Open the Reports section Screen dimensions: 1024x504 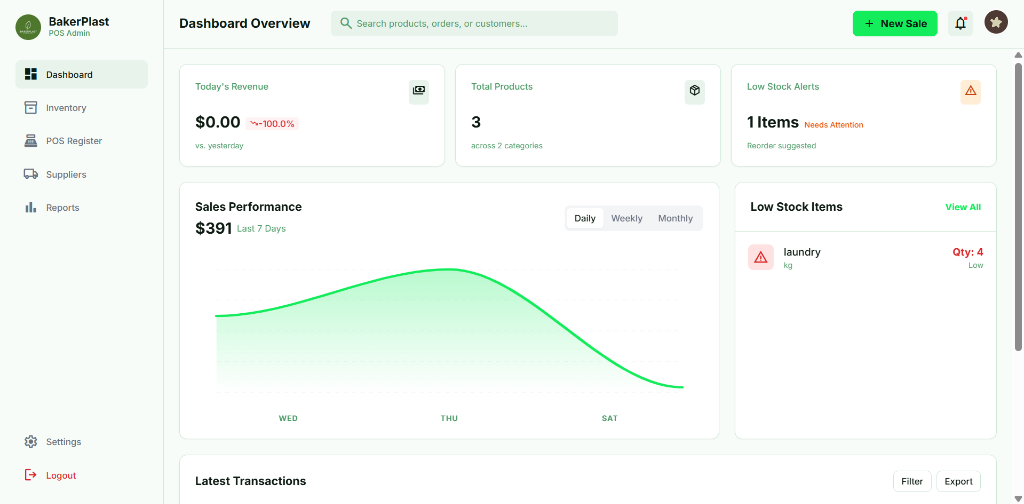(62, 208)
